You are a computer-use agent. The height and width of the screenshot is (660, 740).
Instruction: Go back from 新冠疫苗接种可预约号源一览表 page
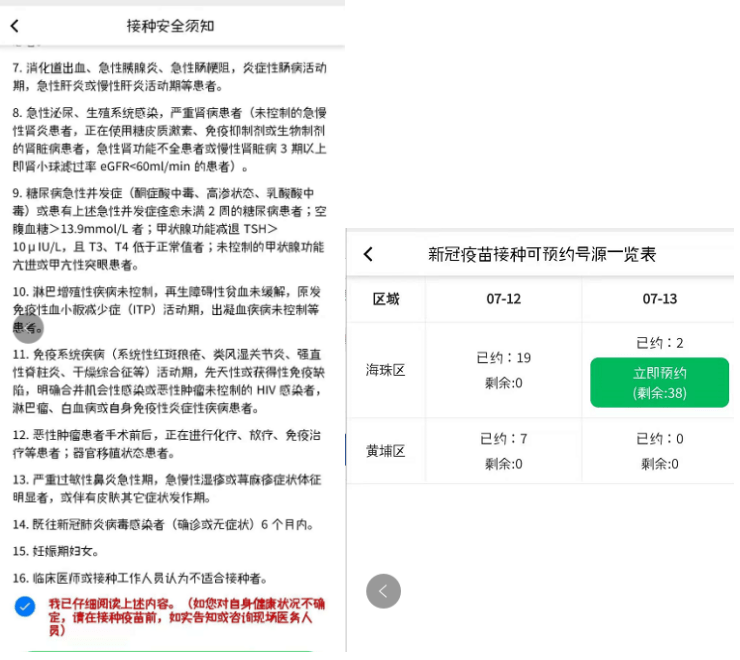[369, 254]
